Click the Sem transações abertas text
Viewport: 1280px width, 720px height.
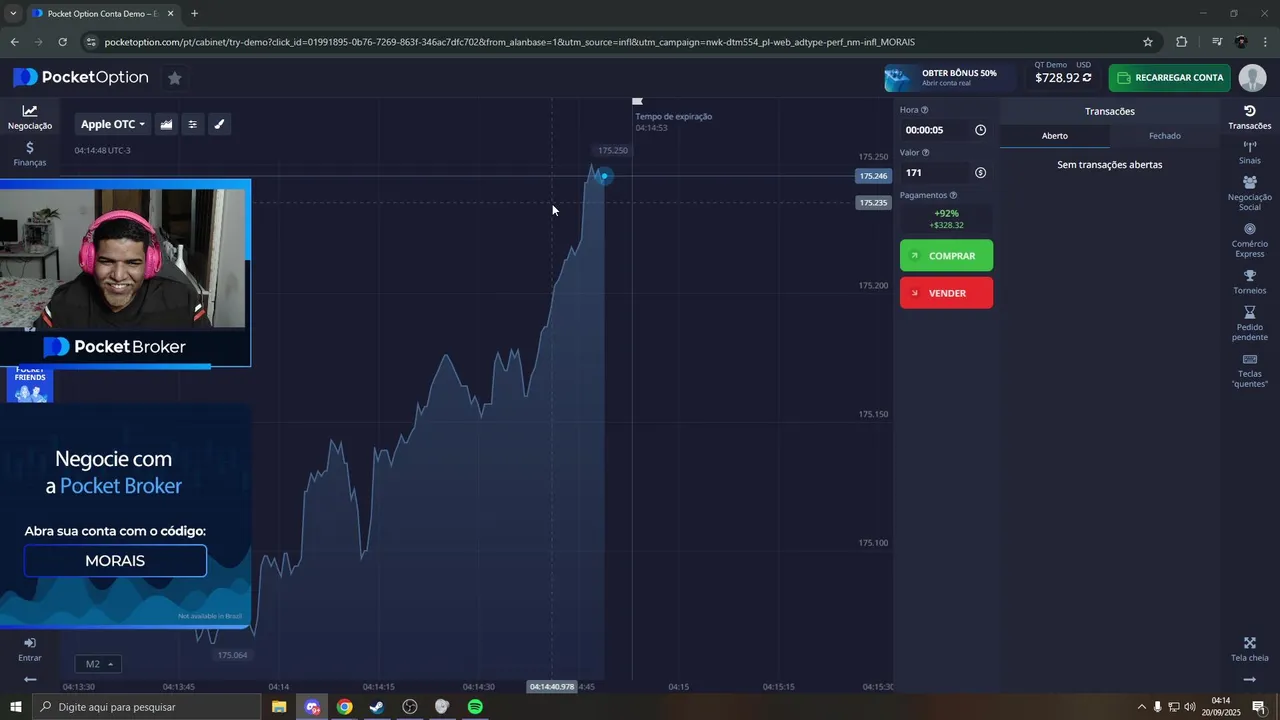pos(1110,165)
